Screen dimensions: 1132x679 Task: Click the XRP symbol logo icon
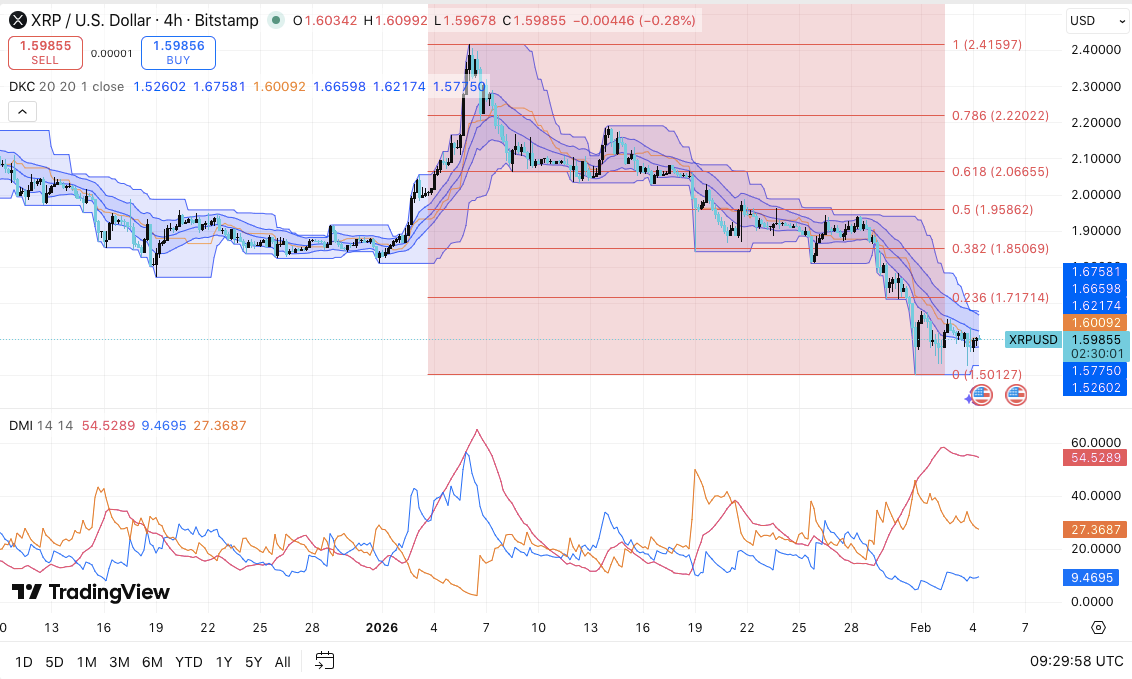click(x=17, y=20)
